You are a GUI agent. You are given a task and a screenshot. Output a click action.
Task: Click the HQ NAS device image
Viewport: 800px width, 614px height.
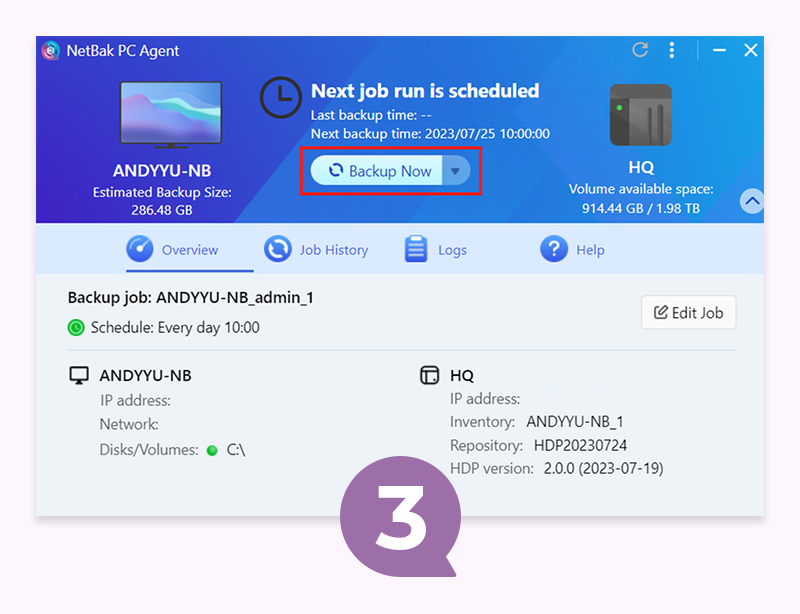(x=640, y=115)
